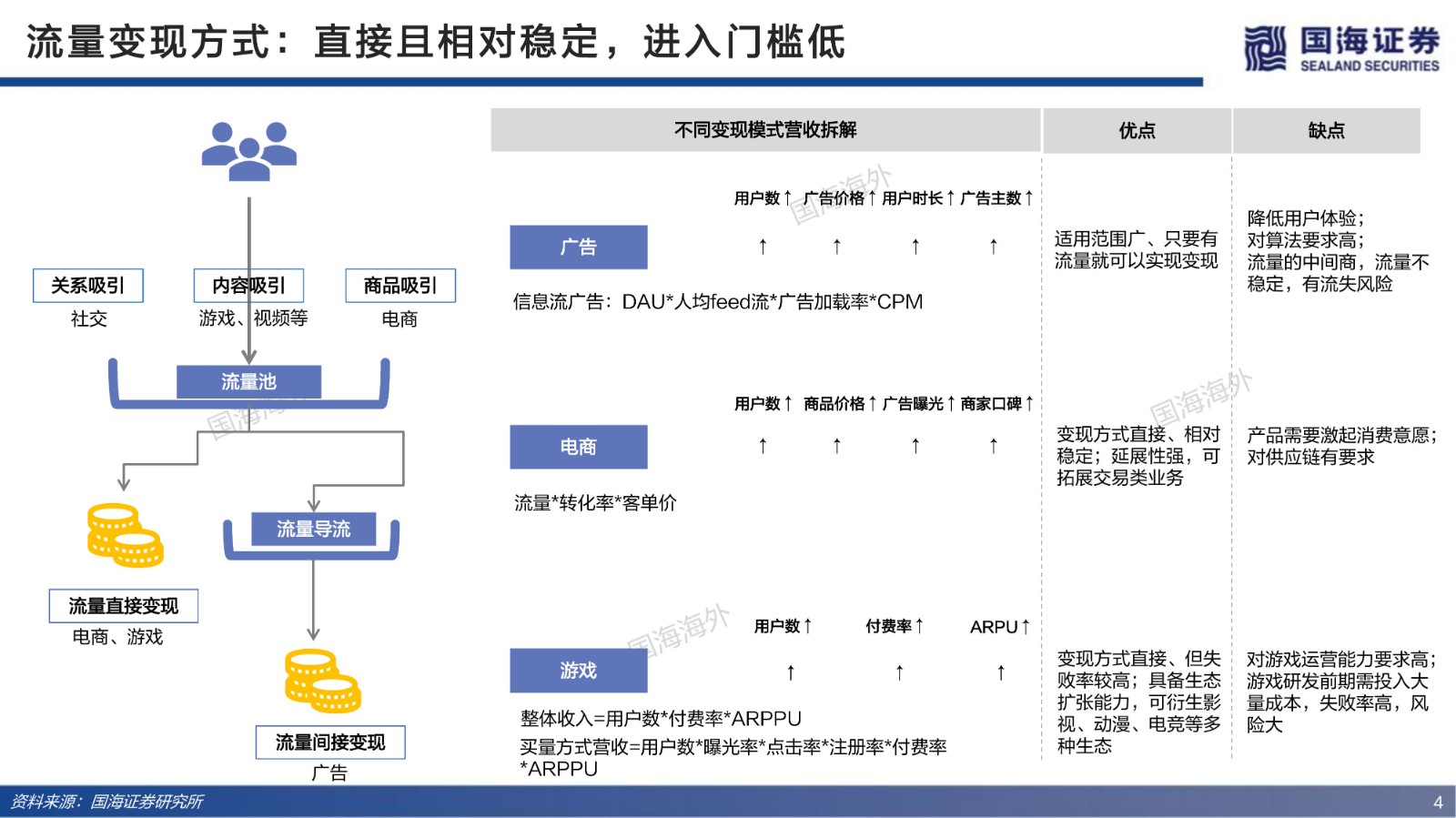Click the 缺点 column header

click(x=1326, y=130)
